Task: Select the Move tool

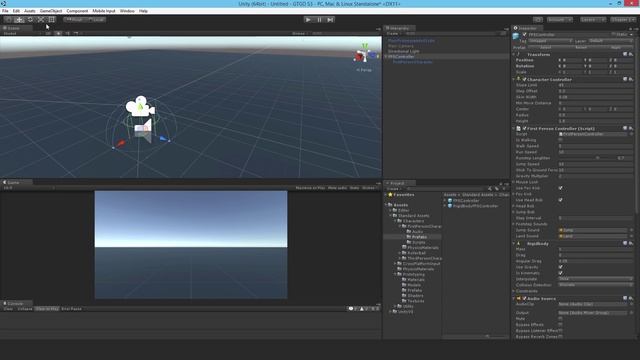Action: pos(19,19)
